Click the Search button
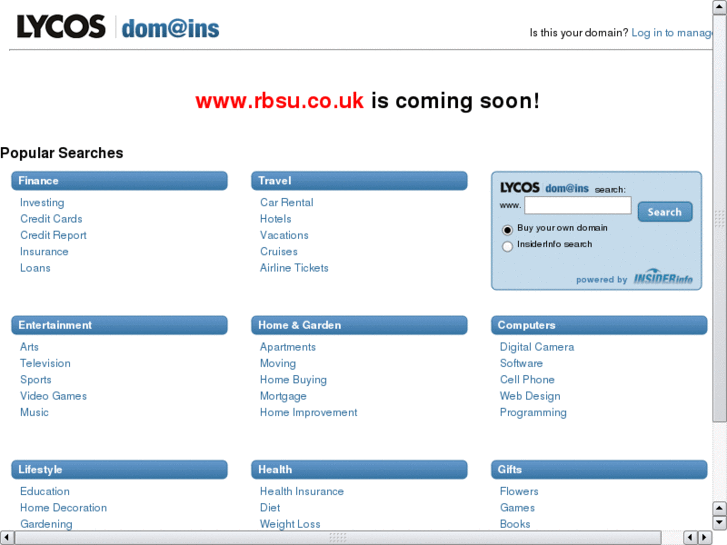 (665, 212)
